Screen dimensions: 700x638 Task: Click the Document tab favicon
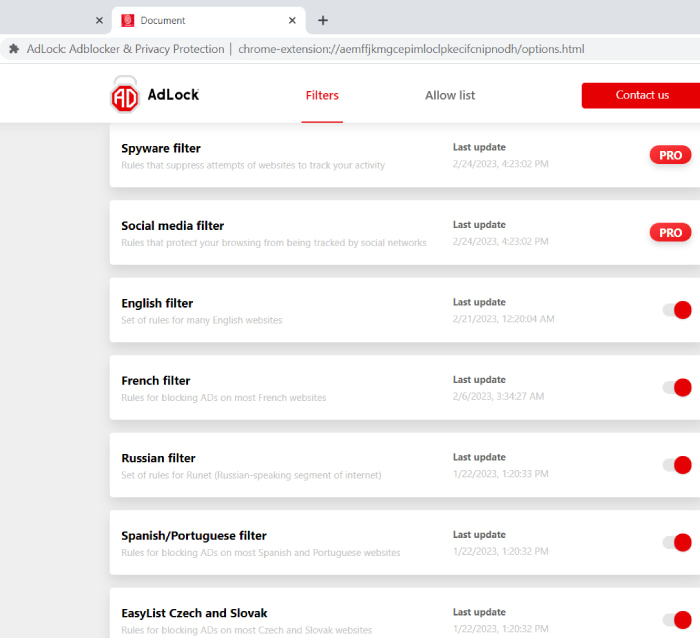pos(128,21)
